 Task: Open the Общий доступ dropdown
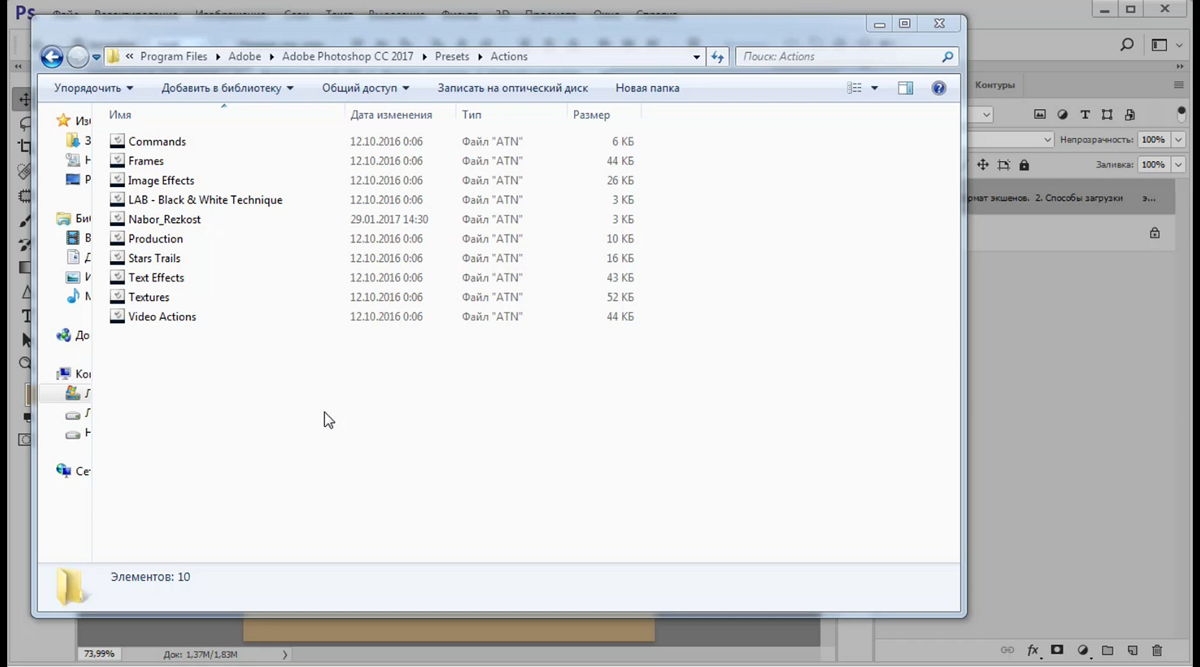tap(365, 88)
